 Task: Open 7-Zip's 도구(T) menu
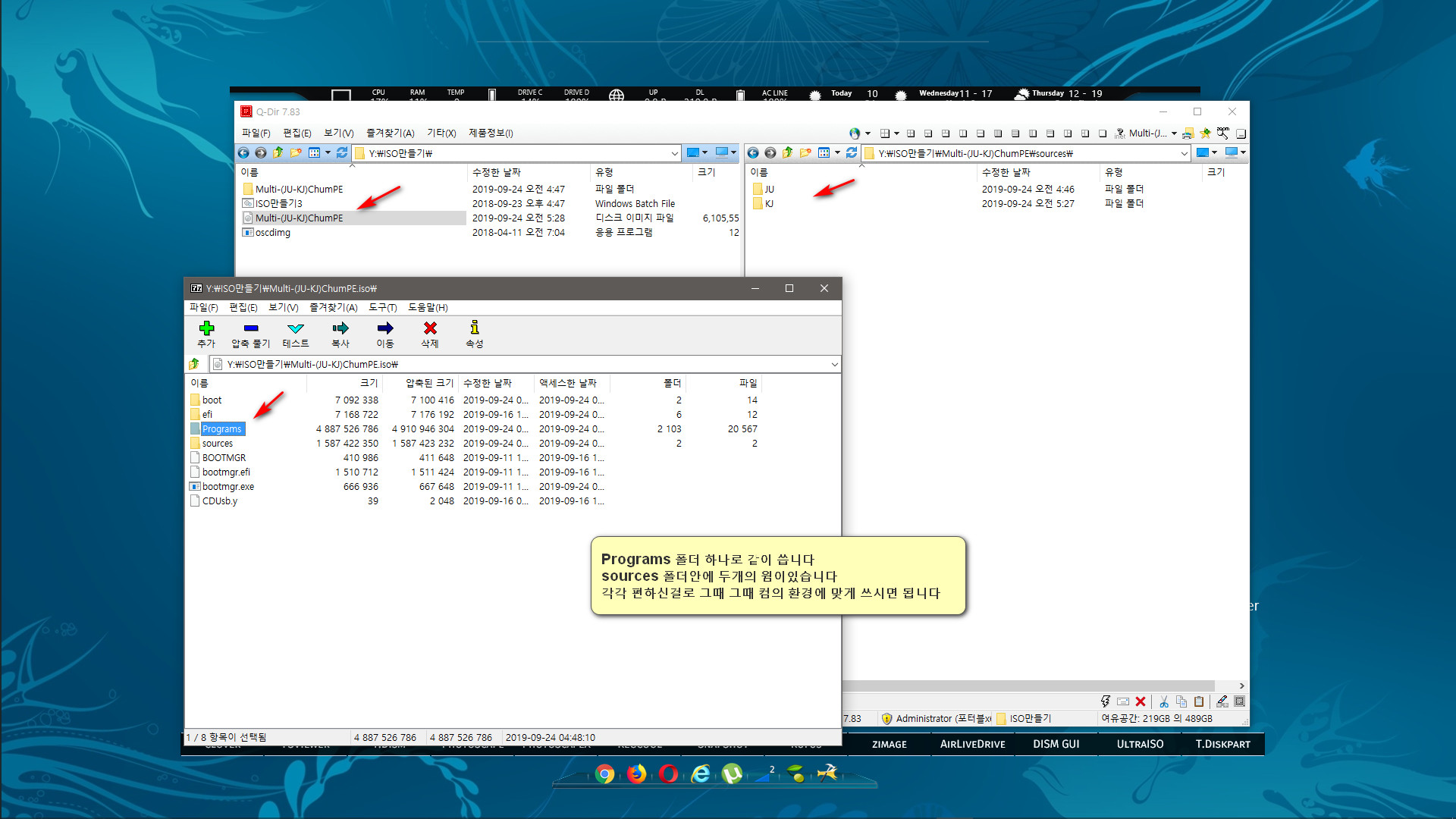click(x=383, y=308)
